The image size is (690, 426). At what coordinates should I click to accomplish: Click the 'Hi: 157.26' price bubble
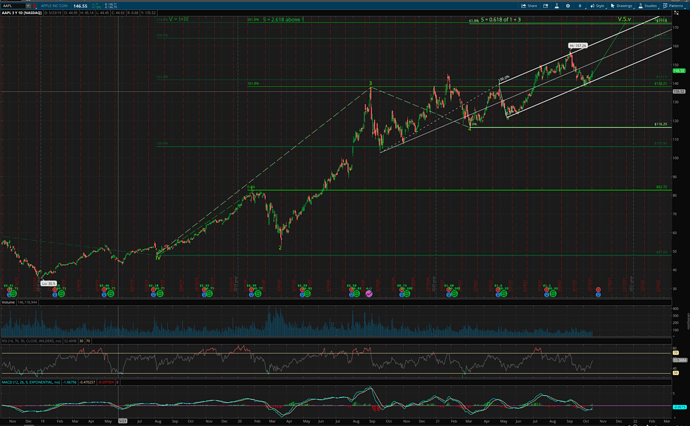pyautogui.click(x=577, y=45)
